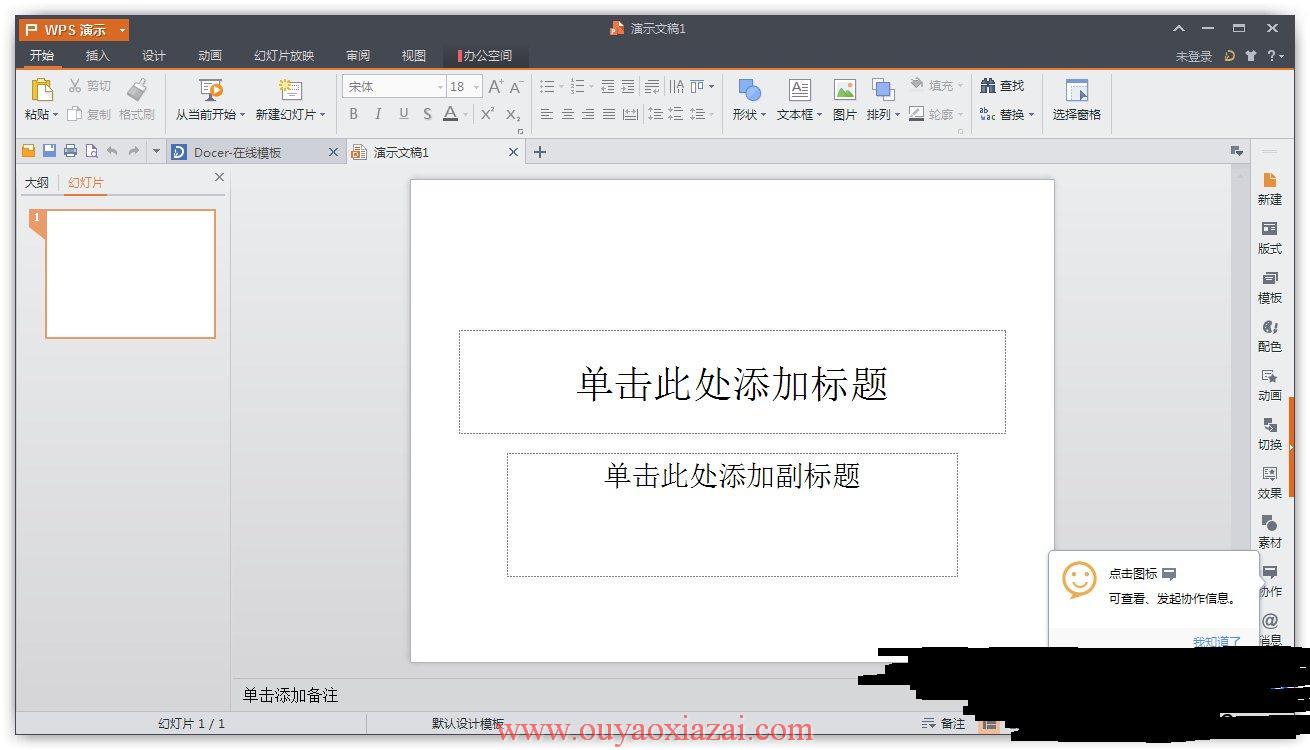Click Find (查找) binoculars button
Viewport: 1310px width, 750px height.
click(1002, 86)
